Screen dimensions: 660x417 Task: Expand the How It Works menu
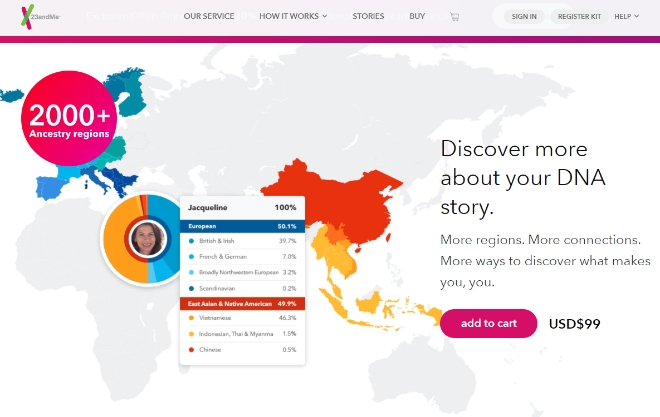click(292, 17)
